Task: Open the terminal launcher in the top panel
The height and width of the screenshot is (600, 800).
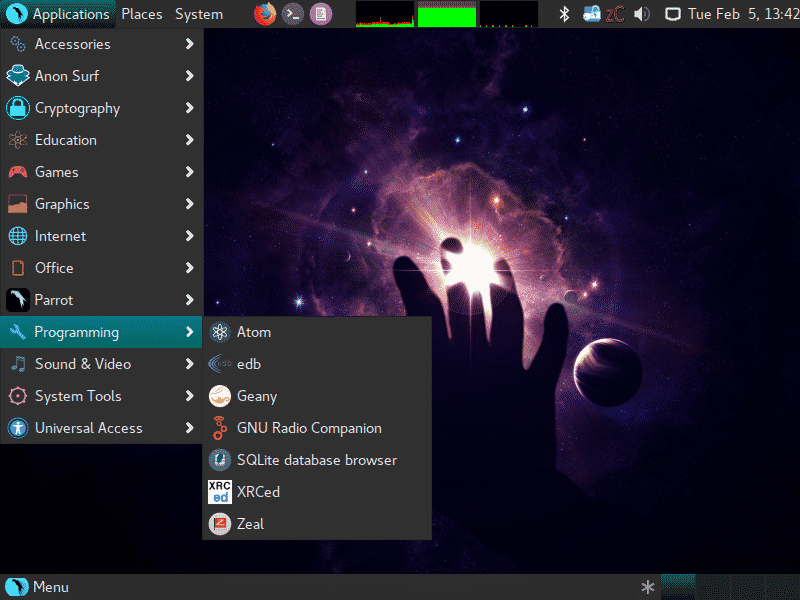Action: click(x=292, y=14)
